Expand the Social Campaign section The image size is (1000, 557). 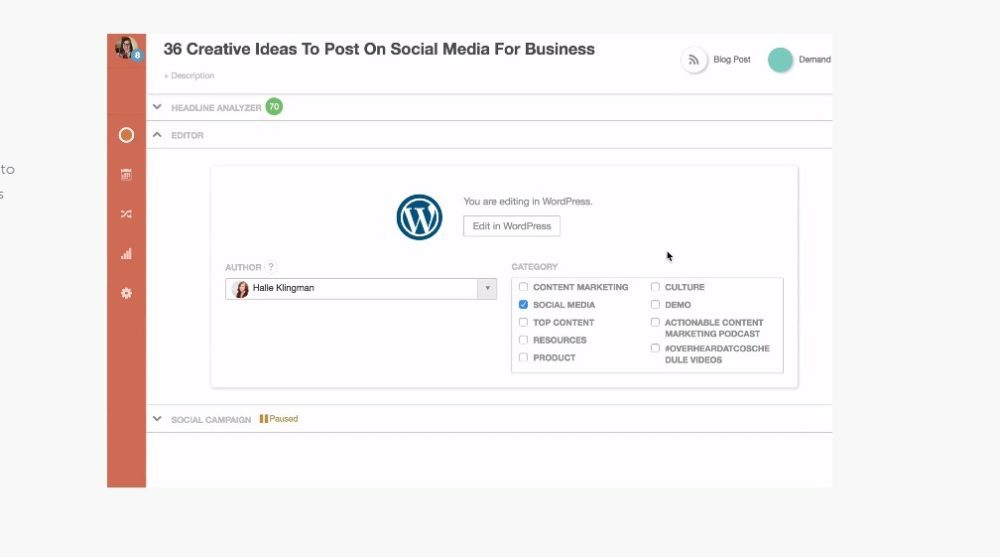tap(157, 419)
